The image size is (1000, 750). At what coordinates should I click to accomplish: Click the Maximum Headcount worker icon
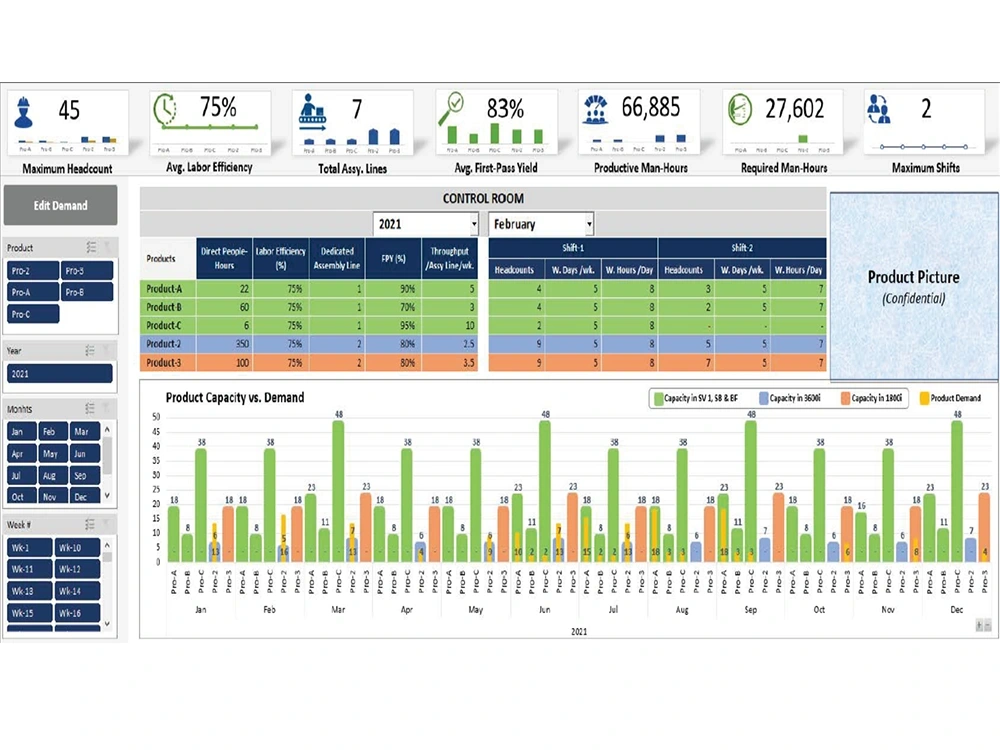[x=24, y=112]
